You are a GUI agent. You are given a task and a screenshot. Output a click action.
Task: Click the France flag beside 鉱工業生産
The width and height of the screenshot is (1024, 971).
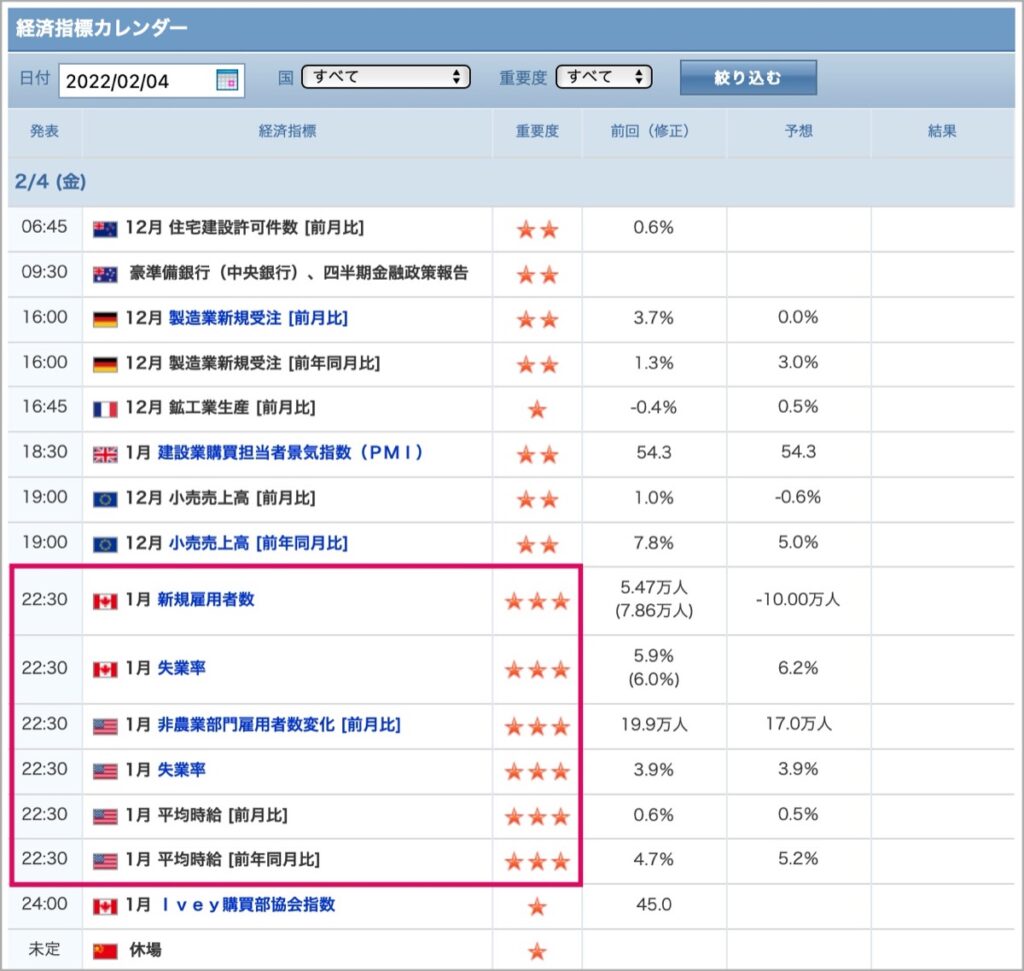[x=105, y=409]
